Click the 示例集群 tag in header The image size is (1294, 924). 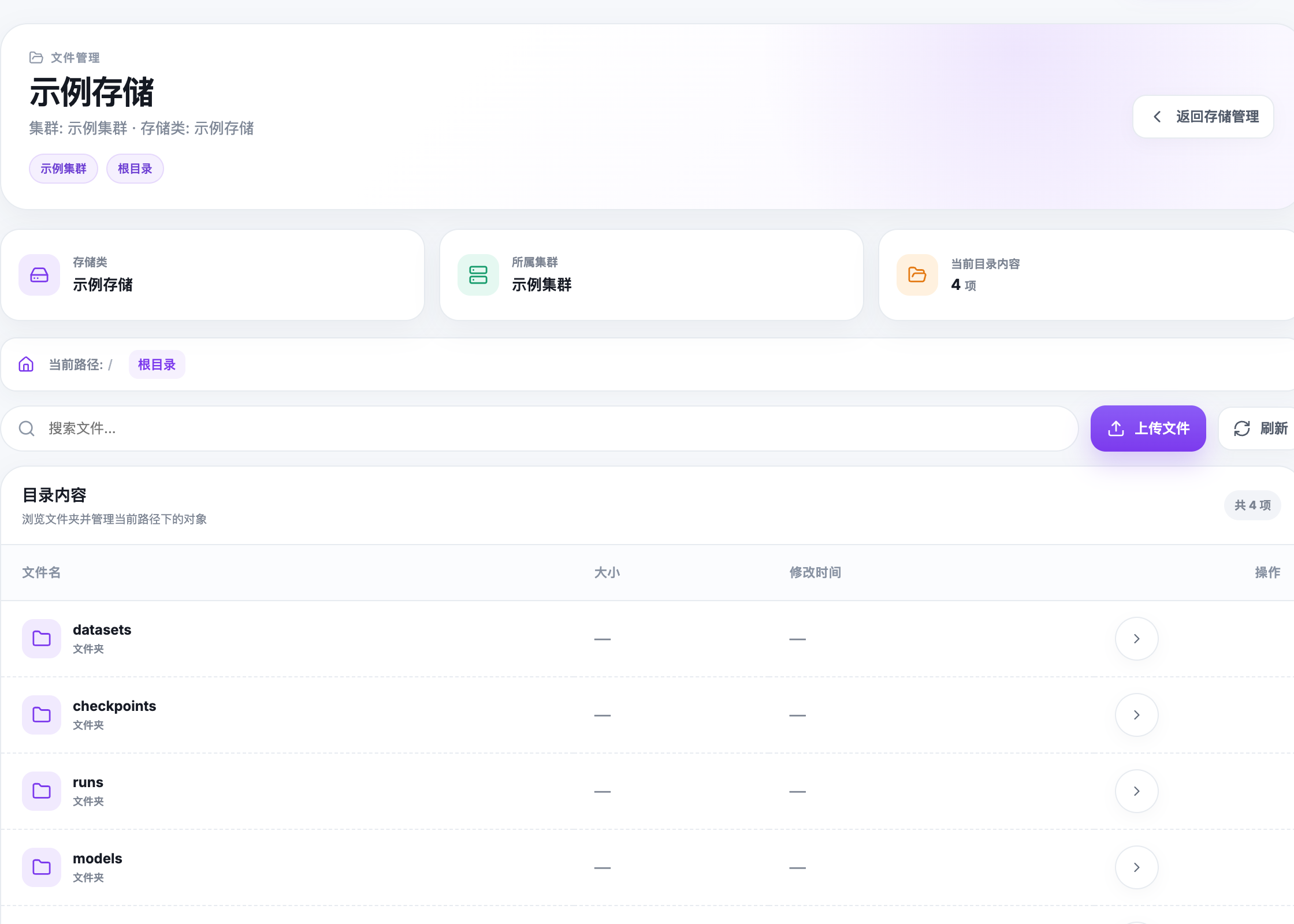click(x=64, y=169)
